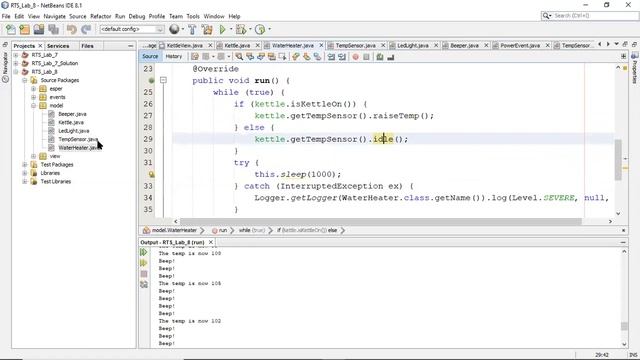Click the History view button
Screen dimensions: 640x360
click(x=173, y=56)
